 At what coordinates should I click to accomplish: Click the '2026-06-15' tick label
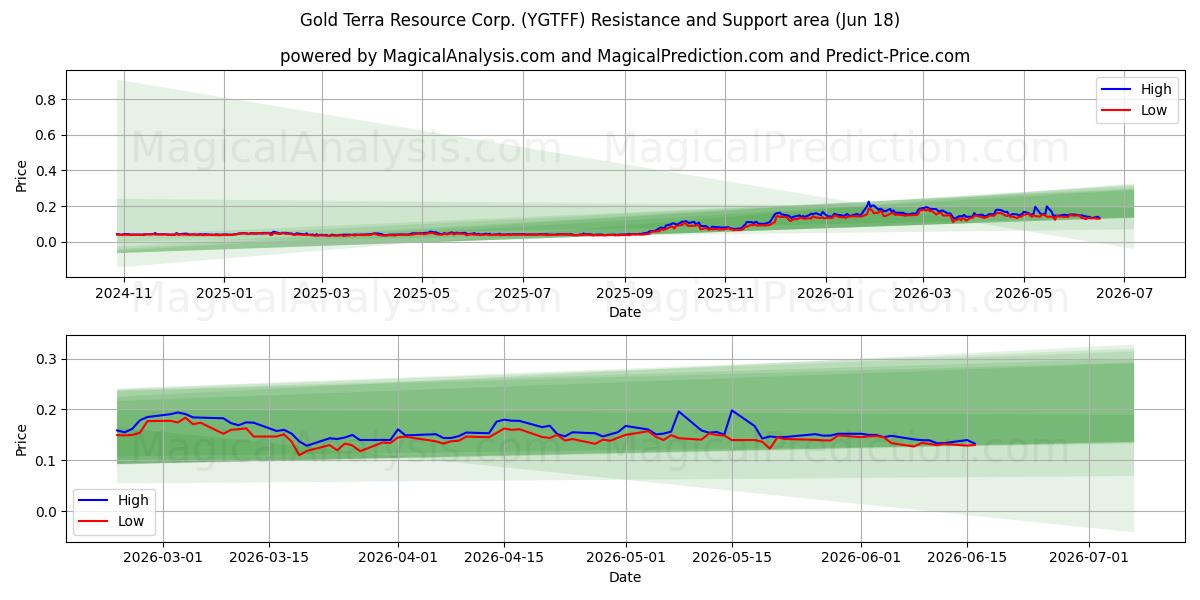[x=966, y=558]
